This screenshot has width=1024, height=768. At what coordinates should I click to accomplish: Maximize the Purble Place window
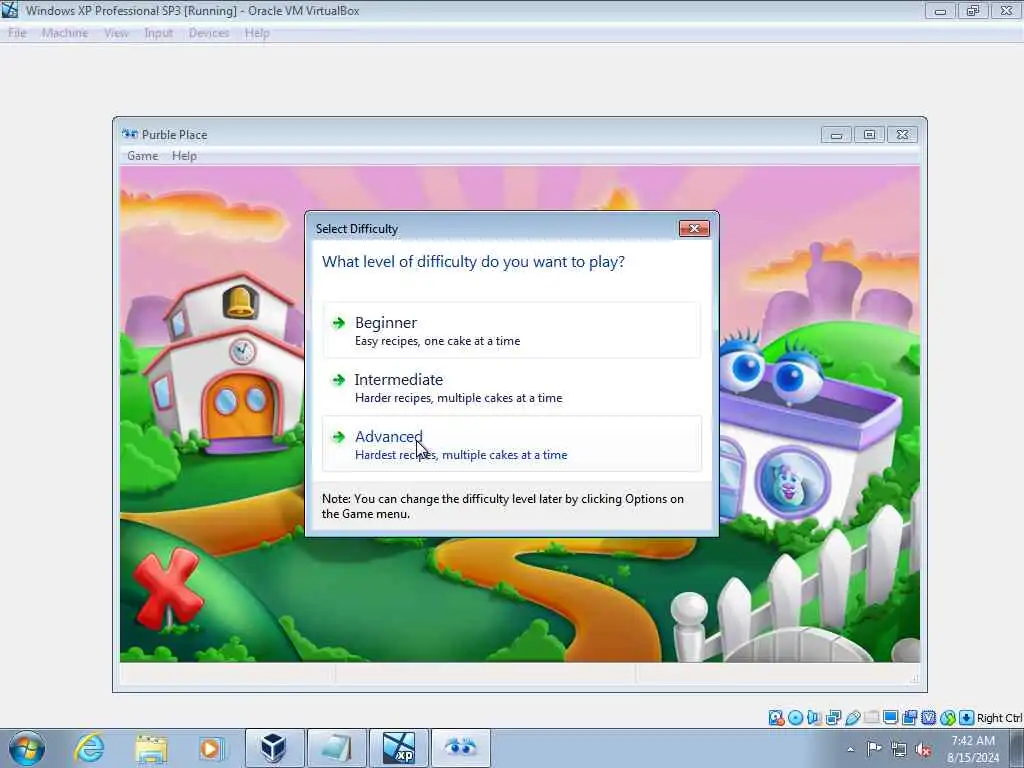pos(869,135)
